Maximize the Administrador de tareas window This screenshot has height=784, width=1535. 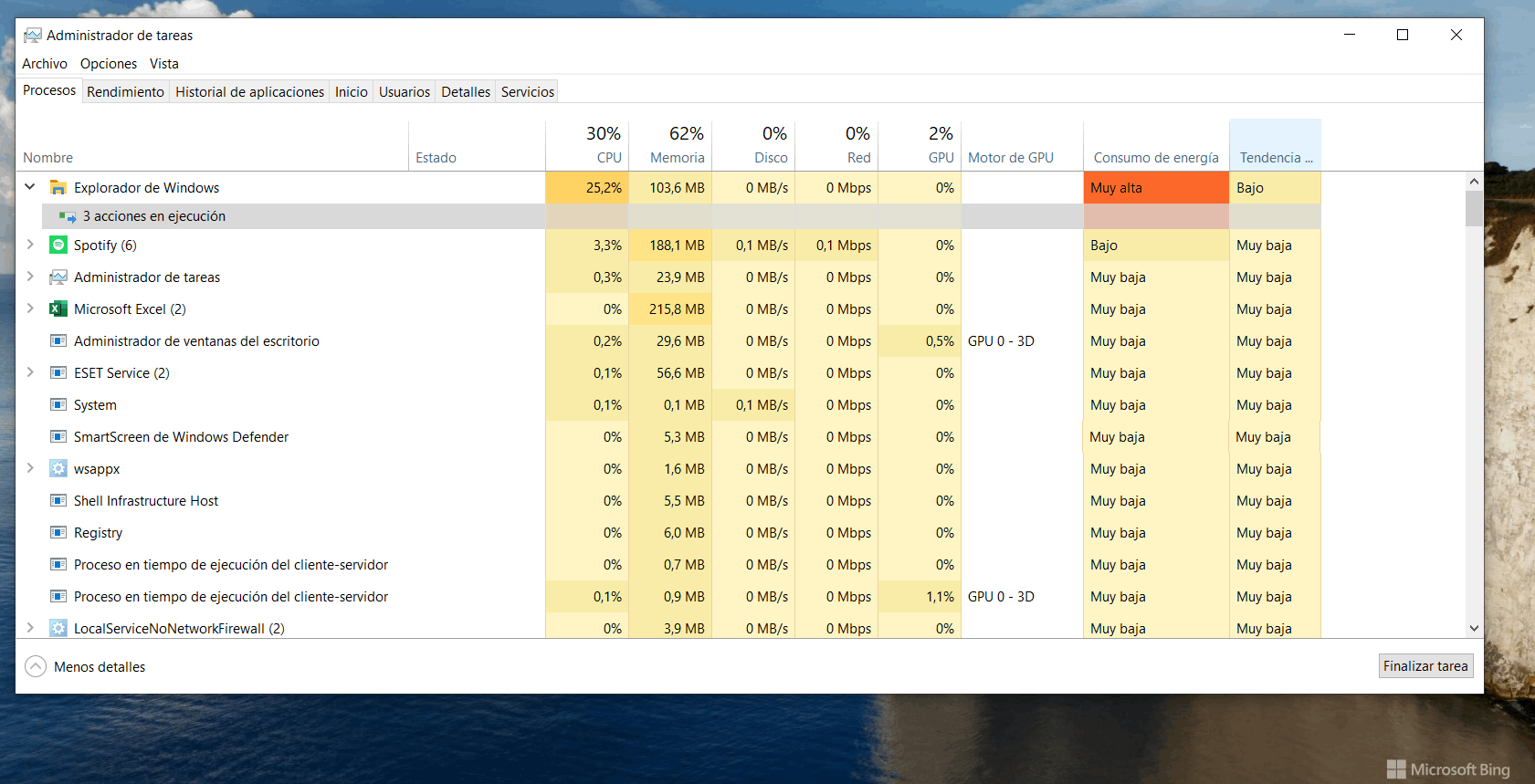click(1403, 35)
